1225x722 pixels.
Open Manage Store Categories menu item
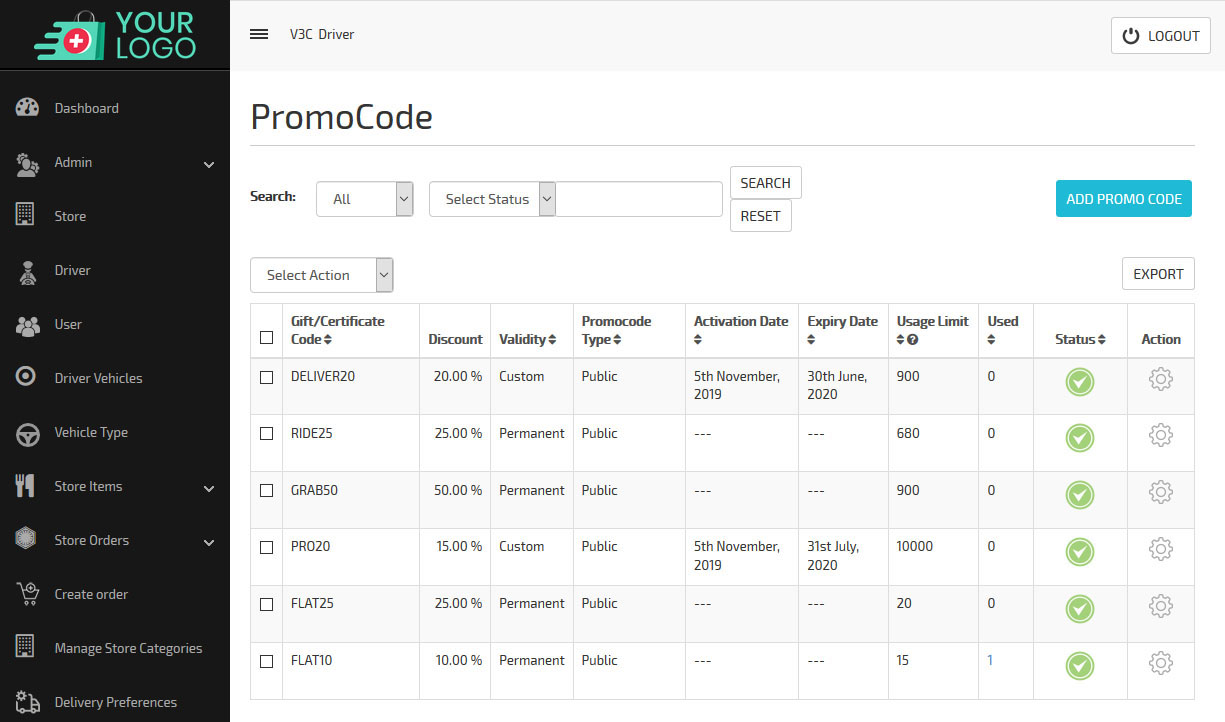127,648
